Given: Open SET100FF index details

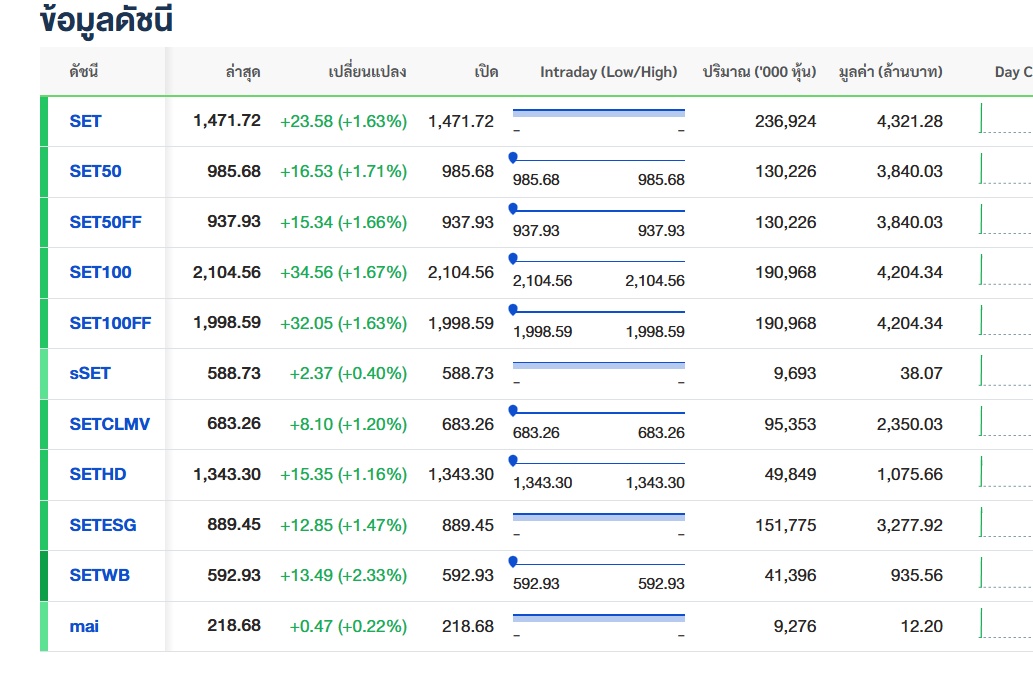Looking at the screenshot, I should tap(110, 323).
